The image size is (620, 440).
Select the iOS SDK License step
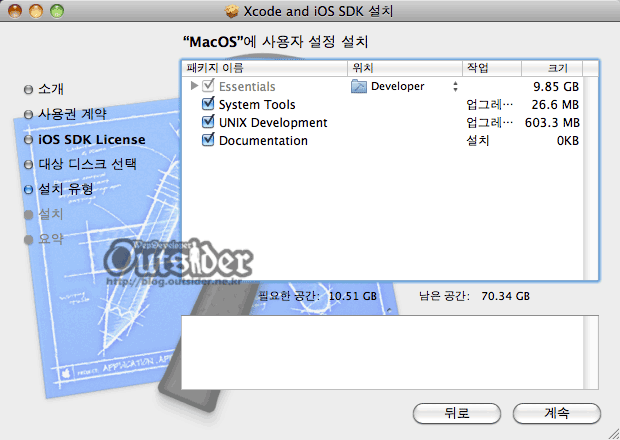click(x=92, y=139)
